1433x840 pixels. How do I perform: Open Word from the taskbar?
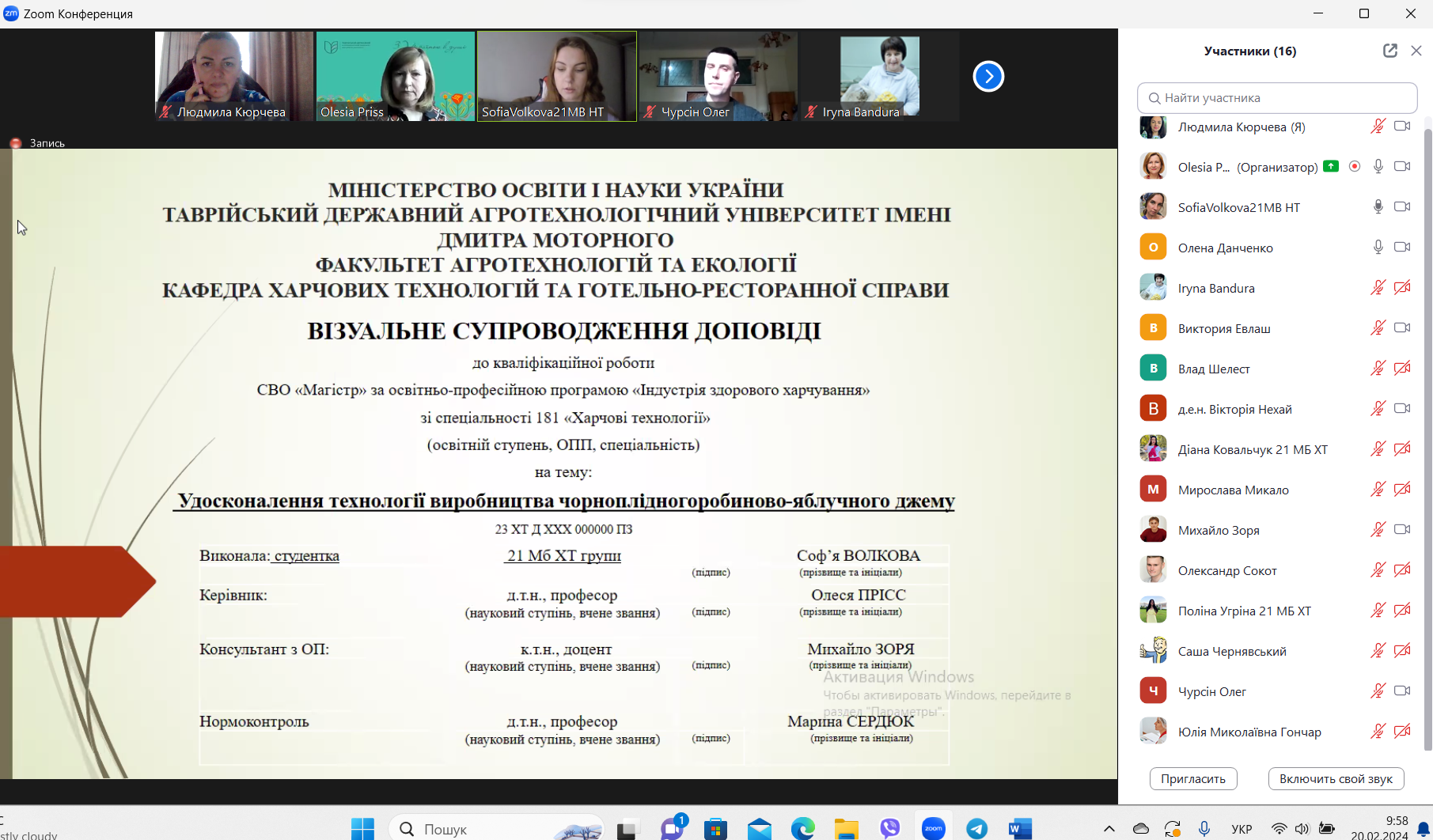1020,828
